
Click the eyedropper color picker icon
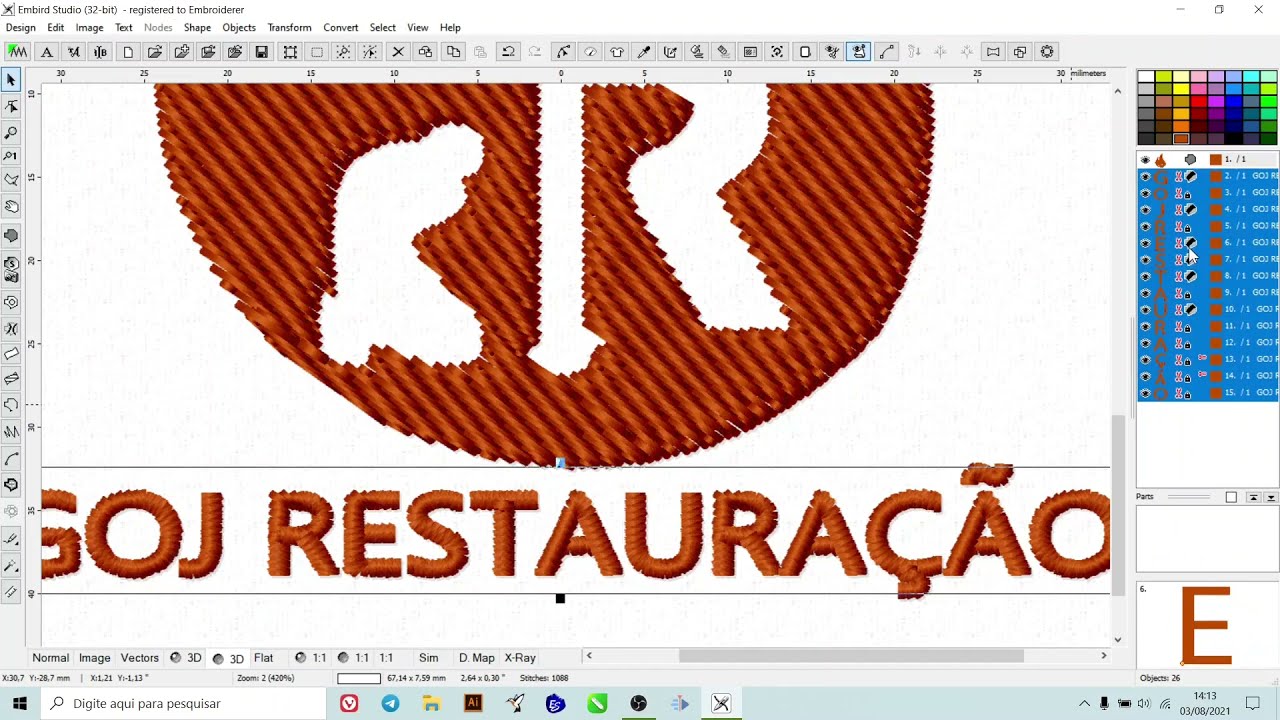644,52
